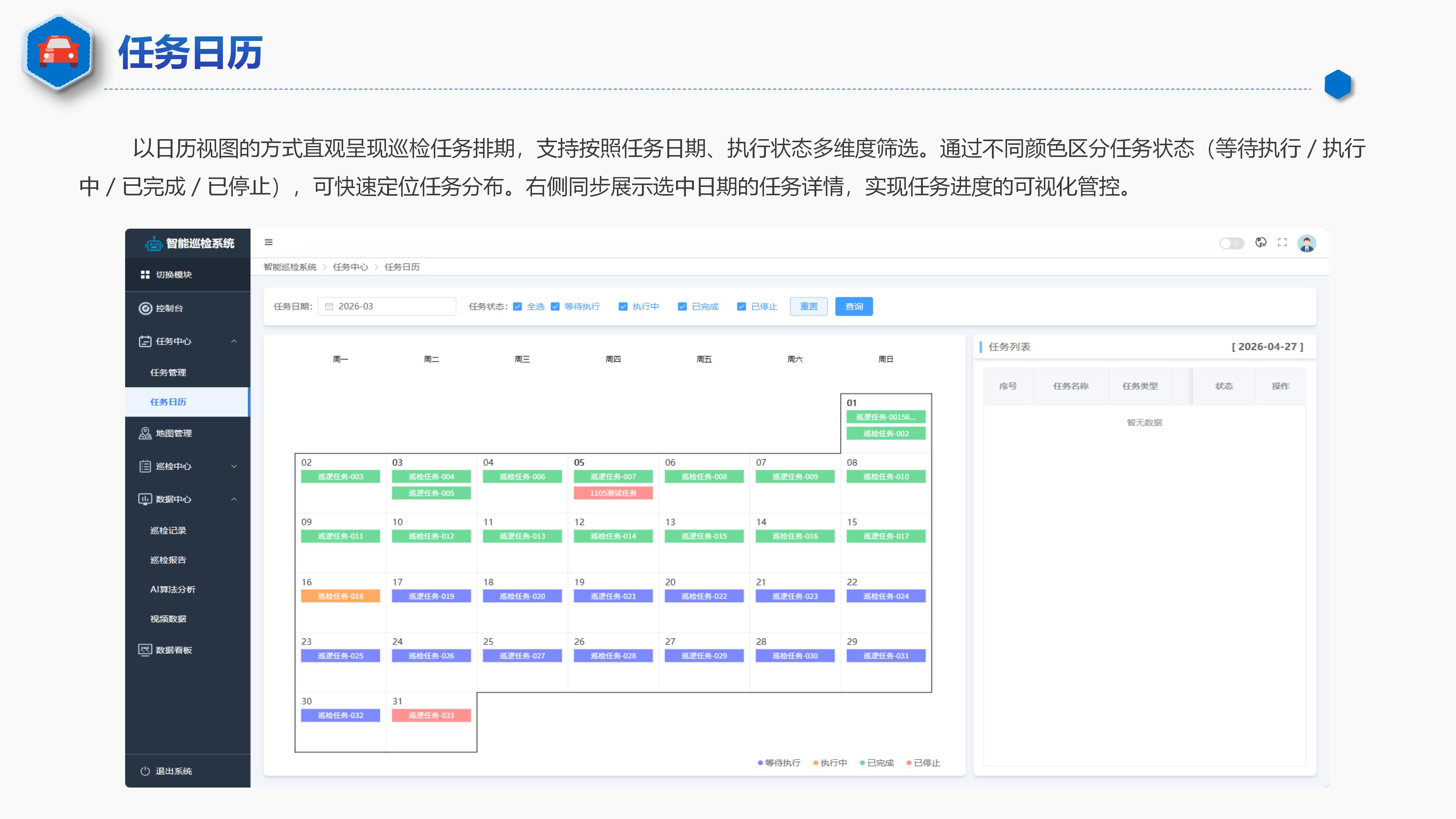Click the 切换模块 grid icon
The image size is (1456, 819).
point(145,275)
